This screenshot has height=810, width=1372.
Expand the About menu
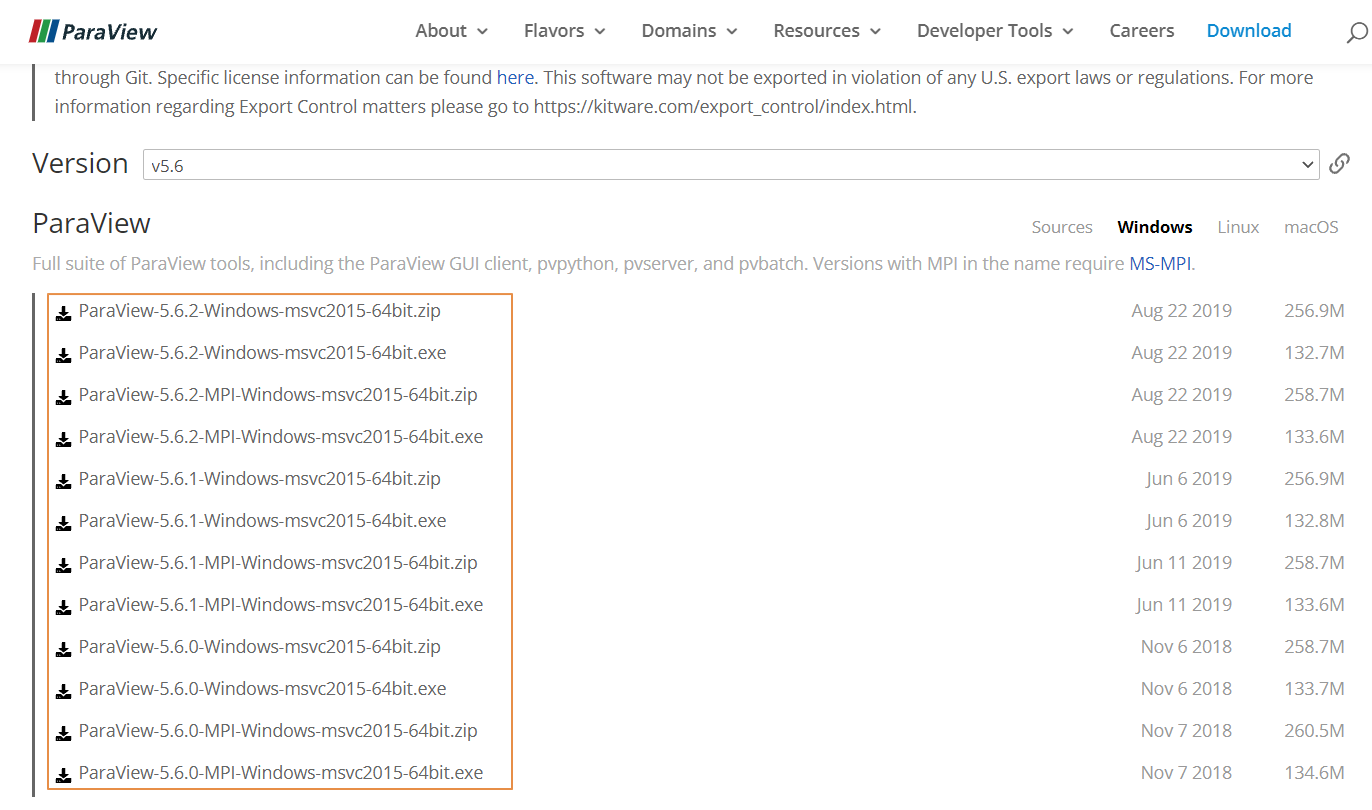pos(452,31)
